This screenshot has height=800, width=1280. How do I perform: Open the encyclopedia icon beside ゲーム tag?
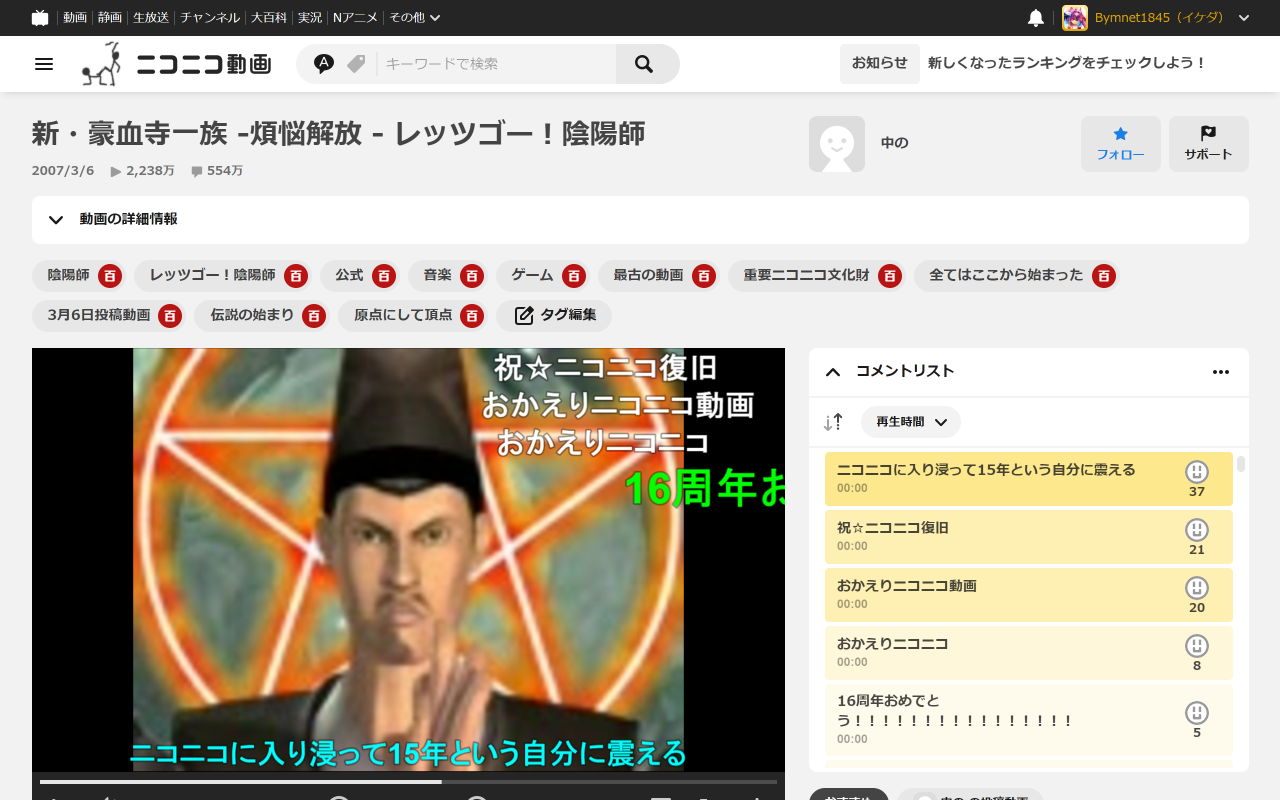(x=573, y=276)
